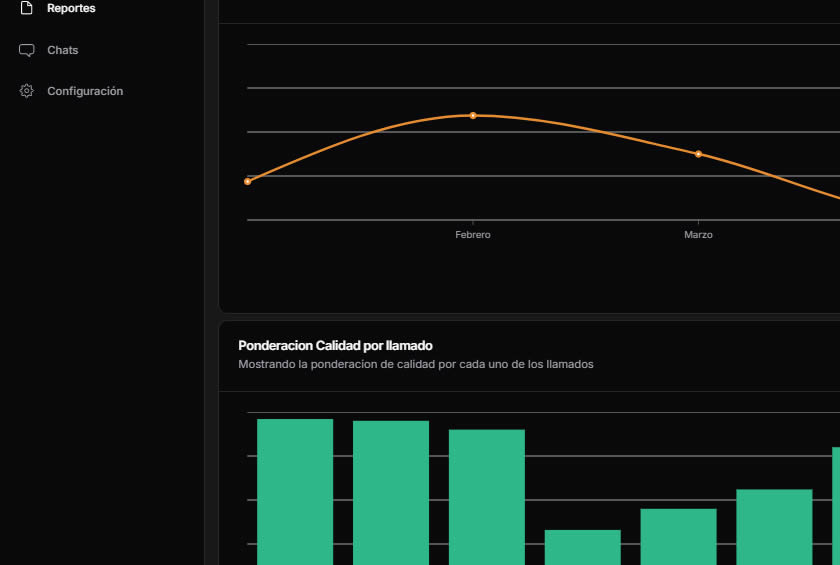Screen dimensions: 840x565
Task: Click the sixth green bar
Action: pos(774,526)
